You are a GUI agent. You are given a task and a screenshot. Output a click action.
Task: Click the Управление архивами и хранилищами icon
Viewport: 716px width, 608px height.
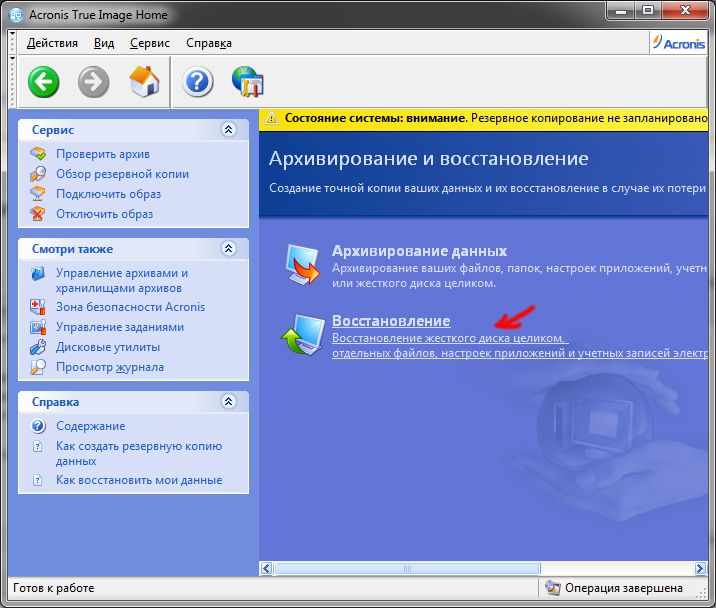(x=38, y=273)
